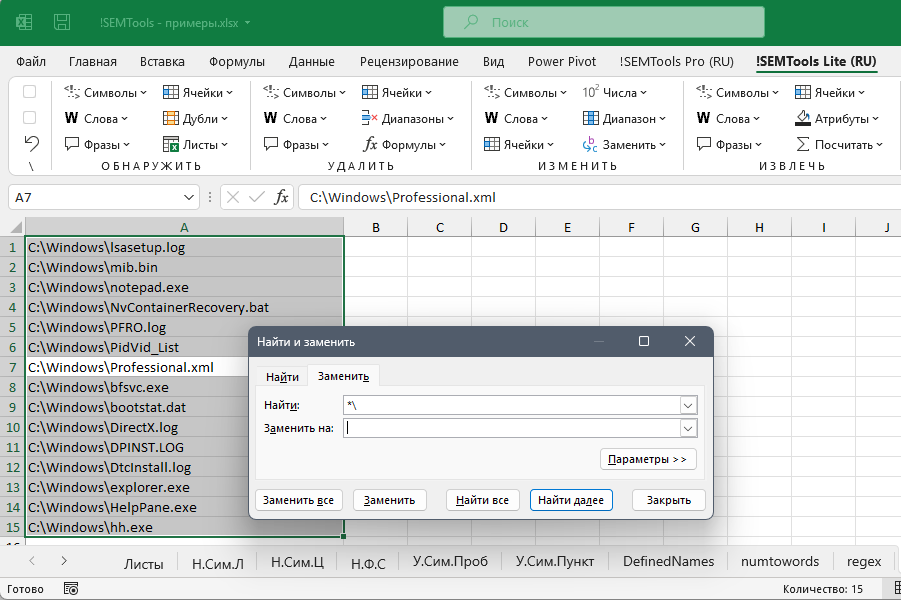Expand the Слова menu in ОБНАРУЖИТЬ
This screenshot has width=901, height=600.
pyautogui.click(x=125, y=119)
